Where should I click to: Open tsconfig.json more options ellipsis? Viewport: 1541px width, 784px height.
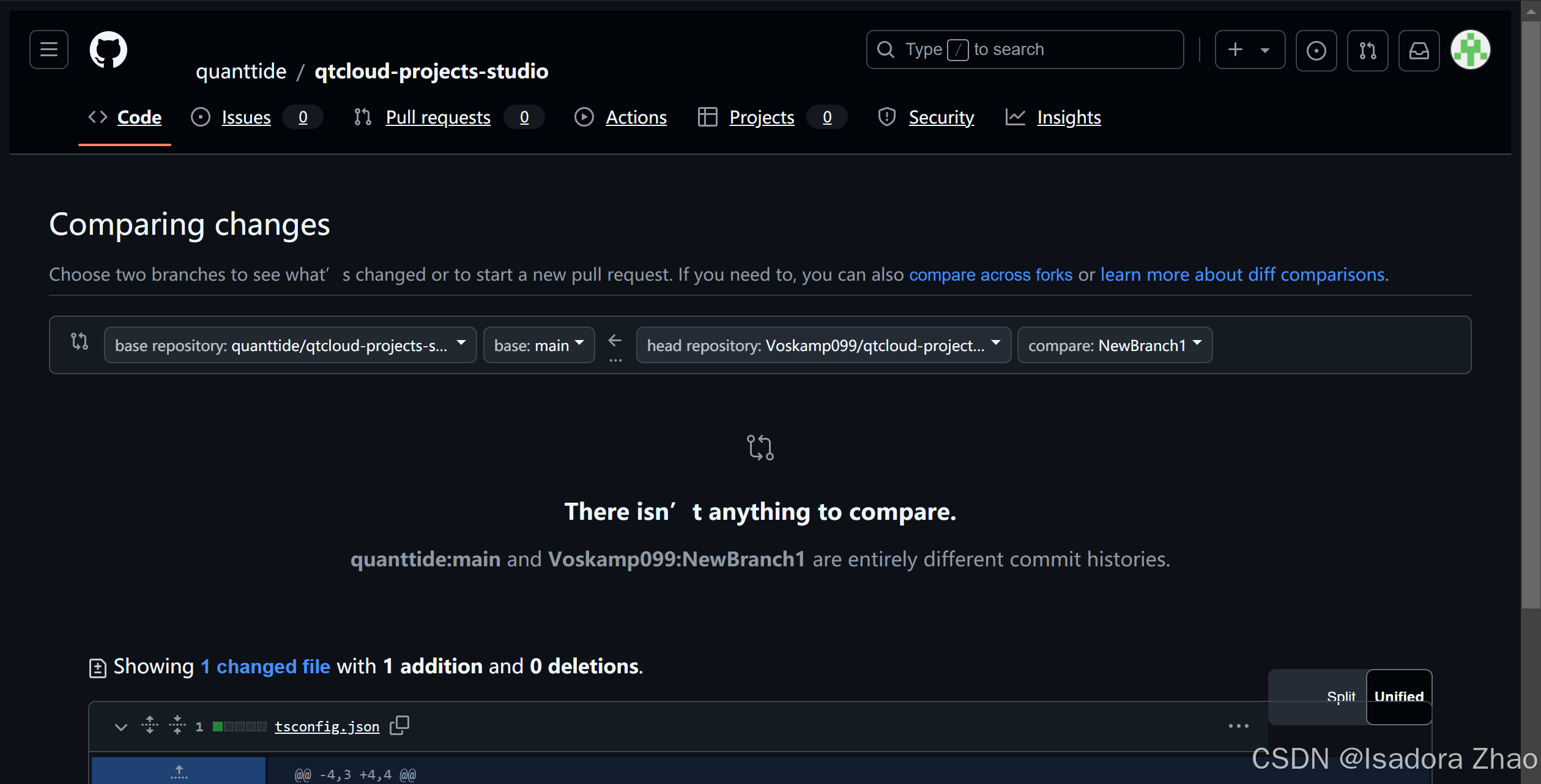coord(1238,726)
